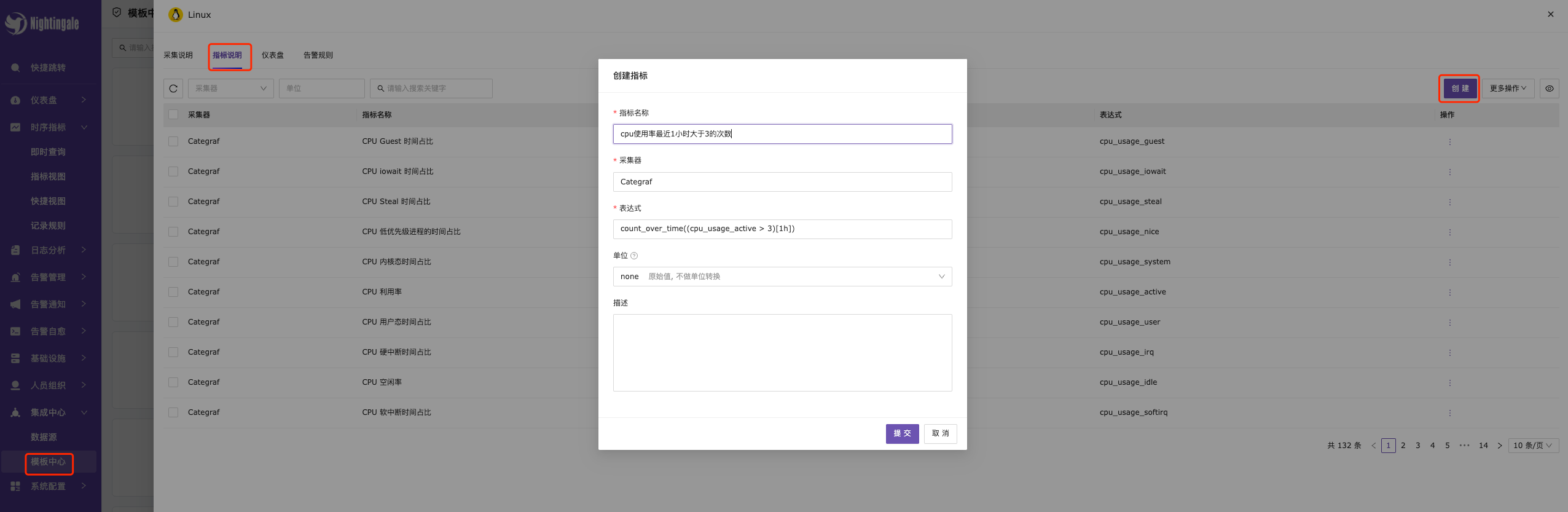Screen dimensions: 1568x512
Task: Check the CPU iowait 时间占比 row checkbox
Action: click(173, 171)
